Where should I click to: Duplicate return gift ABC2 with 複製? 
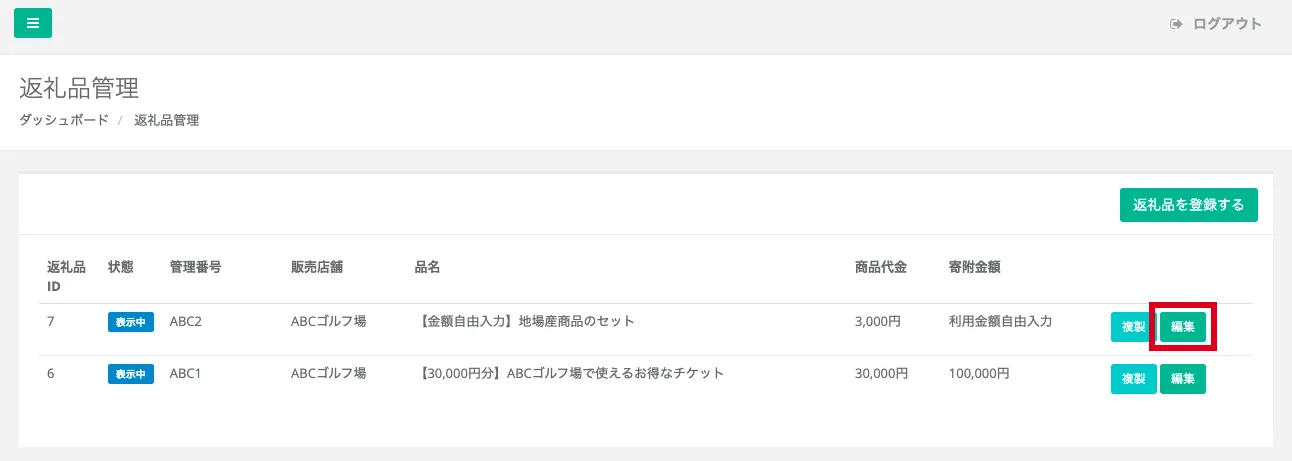point(1133,327)
